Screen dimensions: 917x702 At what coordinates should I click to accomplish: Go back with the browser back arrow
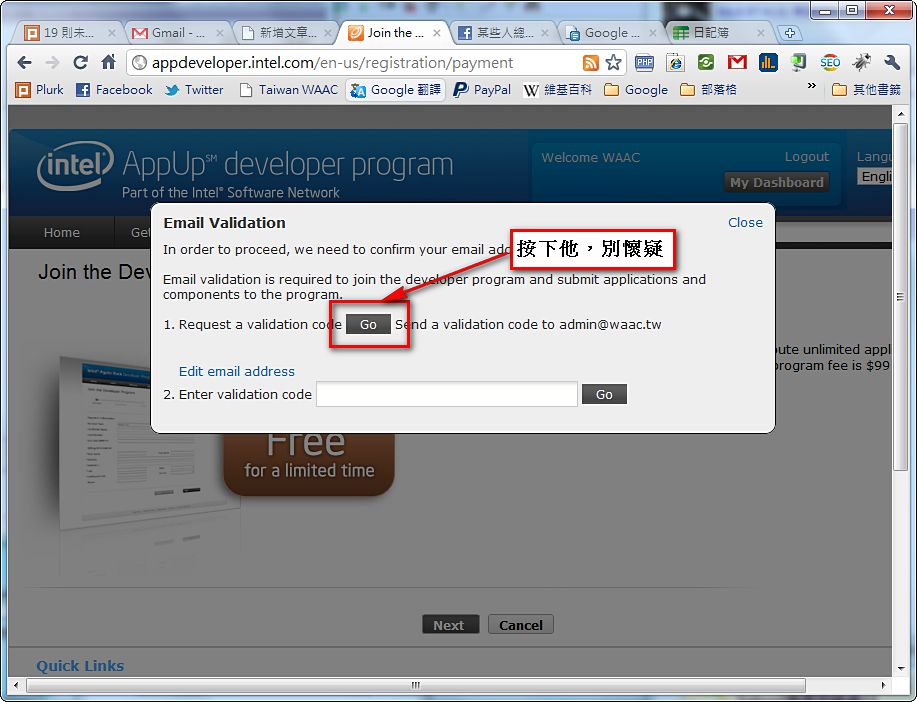pyautogui.click(x=25, y=62)
